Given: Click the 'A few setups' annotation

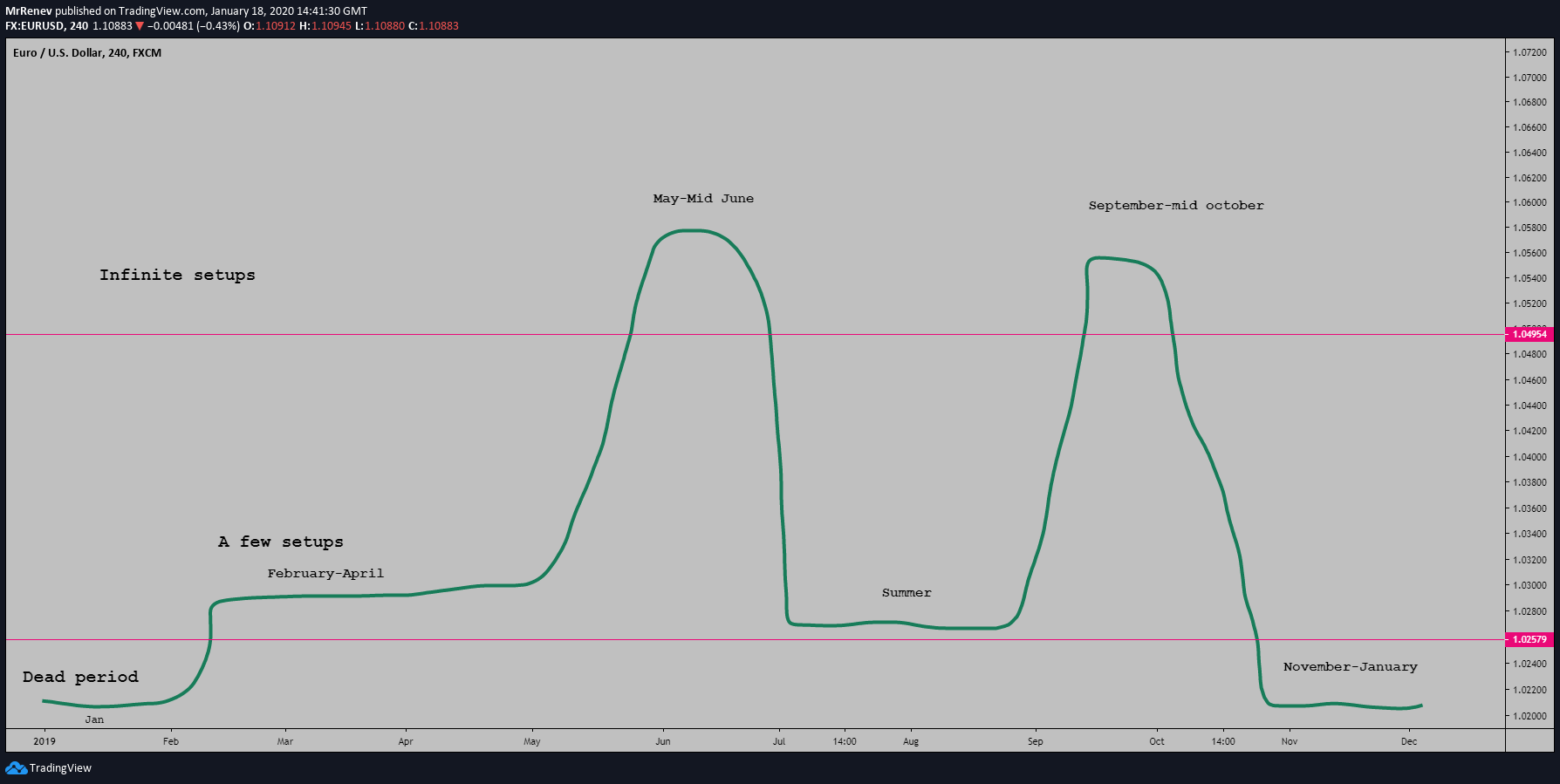Looking at the screenshot, I should point(281,542).
